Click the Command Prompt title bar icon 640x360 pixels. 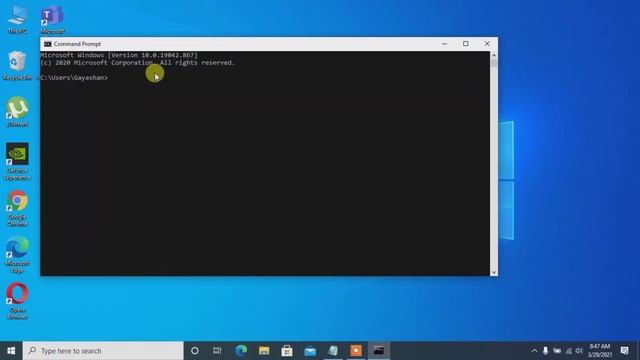48,44
